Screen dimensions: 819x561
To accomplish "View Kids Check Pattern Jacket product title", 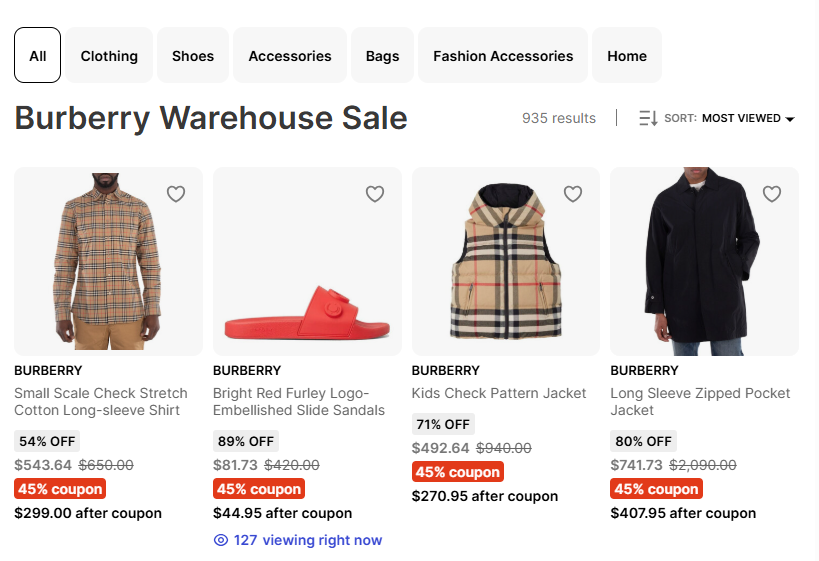I will [x=499, y=394].
